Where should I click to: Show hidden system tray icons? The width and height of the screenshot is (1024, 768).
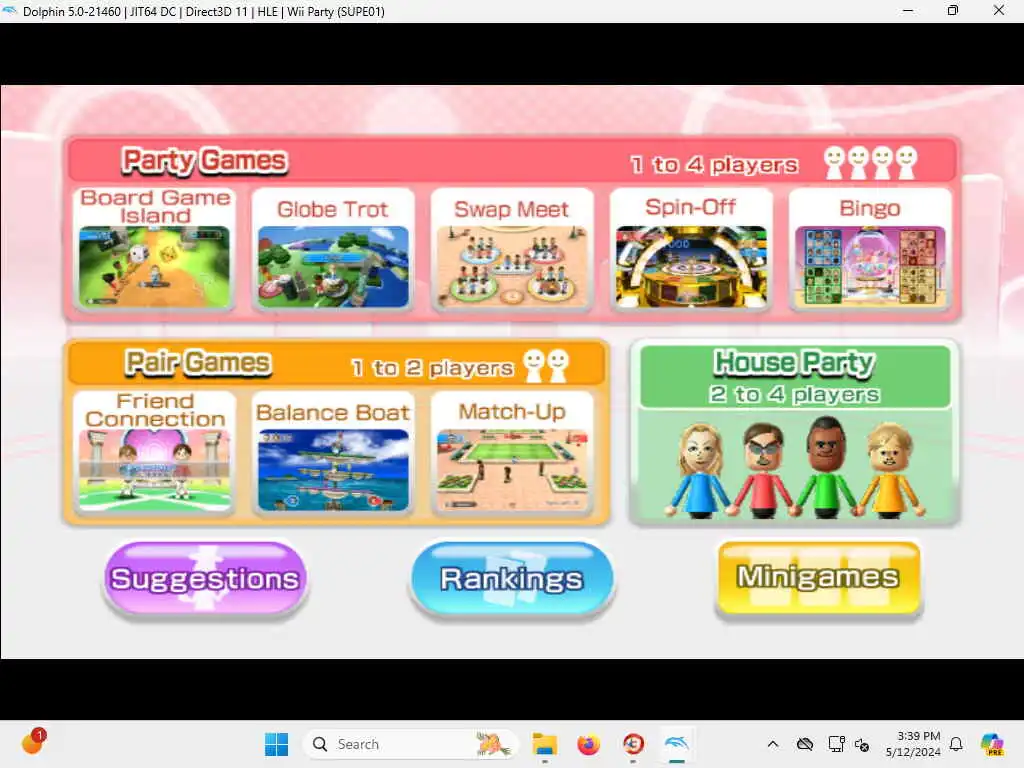773,744
